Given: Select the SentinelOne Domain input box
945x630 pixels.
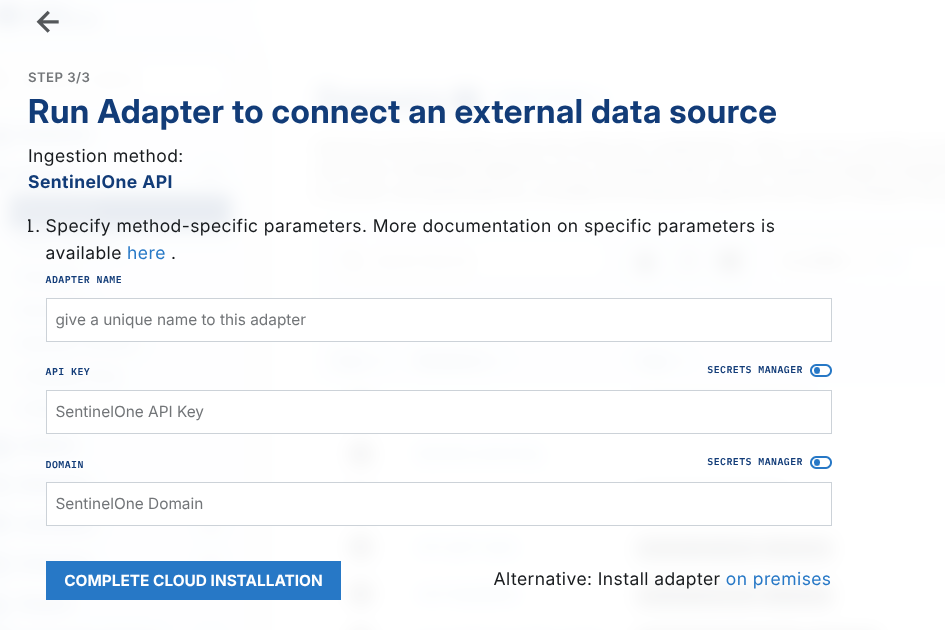Looking at the screenshot, I should [438, 504].
